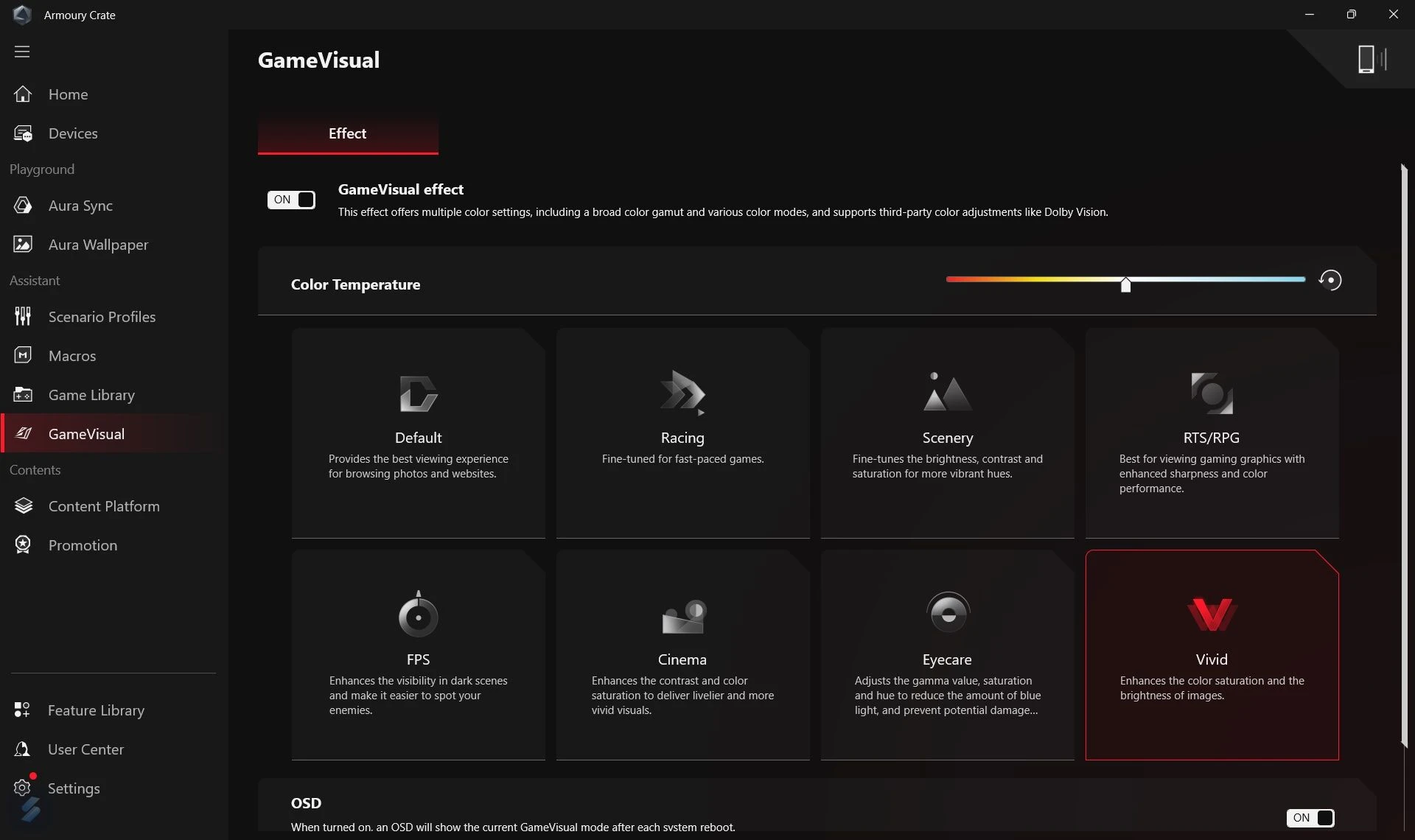The height and width of the screenshot is (840, 1415).
Task: Click the GameVisual page heading
Action: 318,60
